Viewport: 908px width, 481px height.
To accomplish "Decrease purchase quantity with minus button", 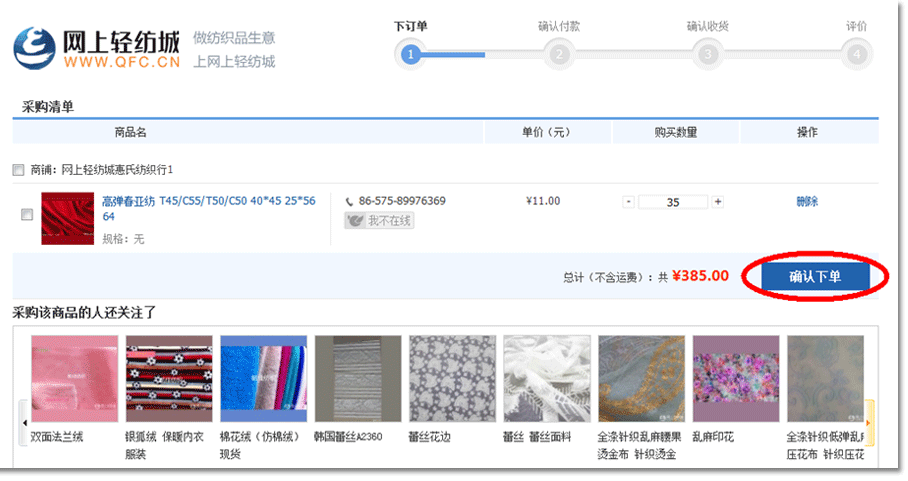I will [629, 202].
